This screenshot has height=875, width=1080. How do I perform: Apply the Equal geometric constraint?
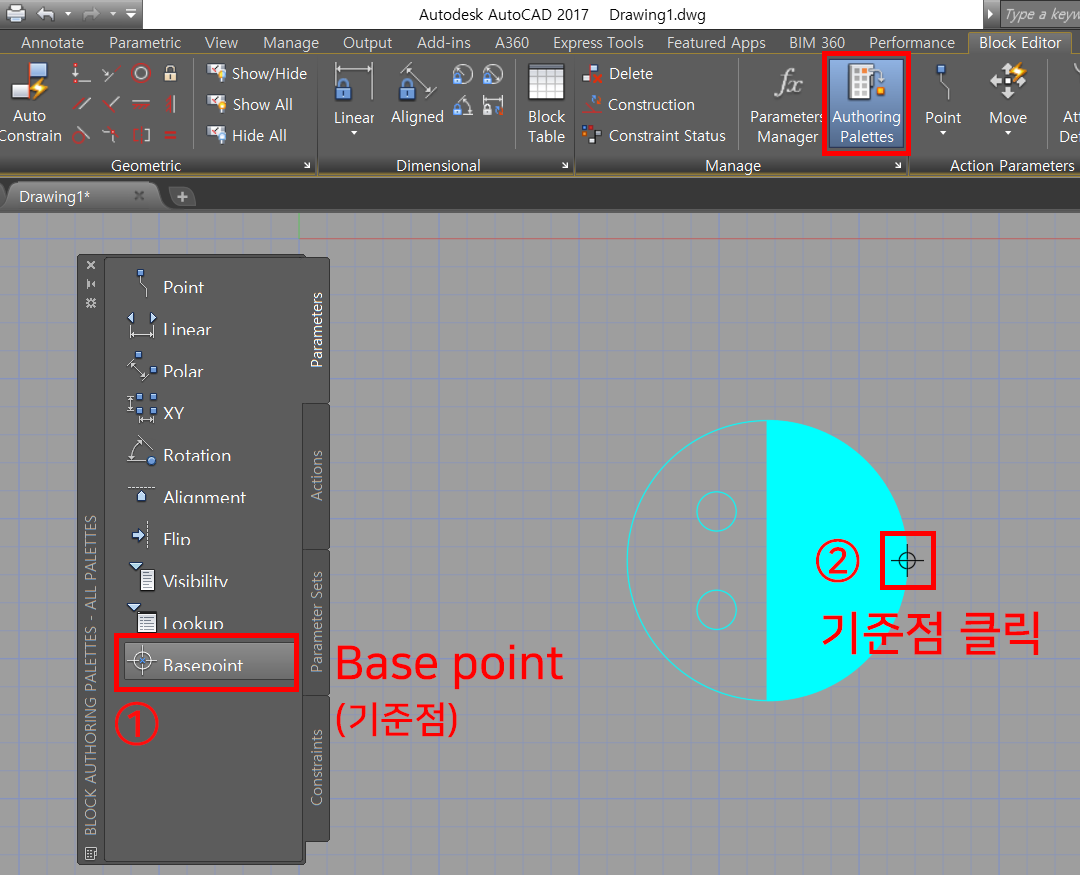(x=170, y=135)
